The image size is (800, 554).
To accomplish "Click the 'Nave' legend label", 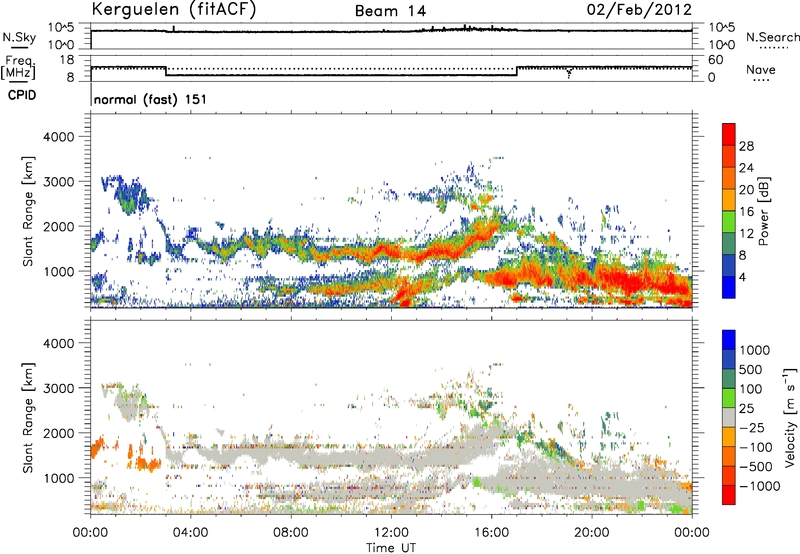I will point(761,69).
